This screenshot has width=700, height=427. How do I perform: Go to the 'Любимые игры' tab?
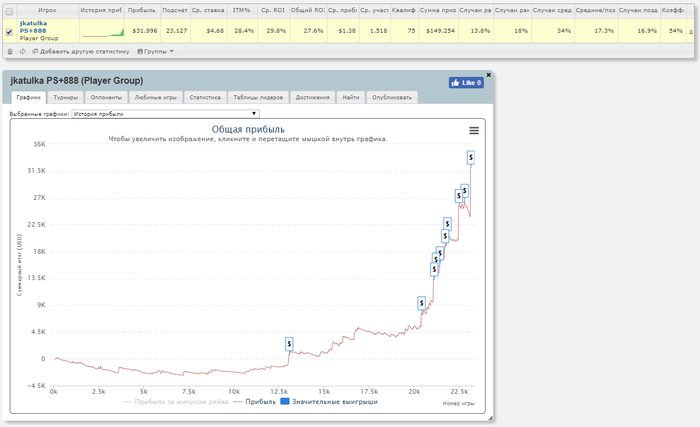coord(156,97)
